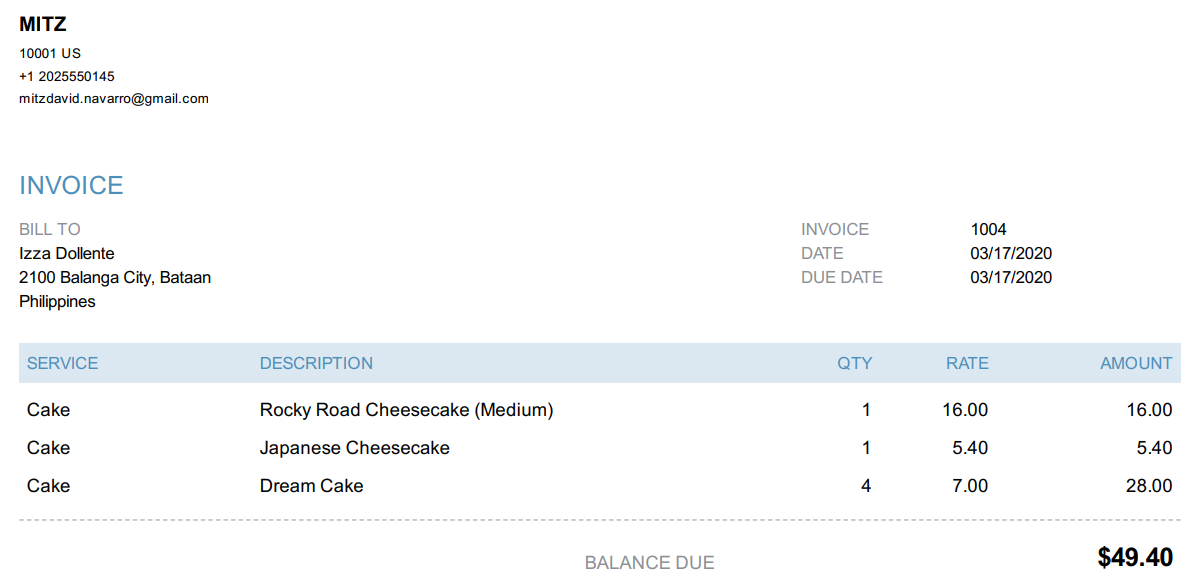Click the 10001 US address line
Viewport: 1201px width, 585px height.
[x=50, y=53]
